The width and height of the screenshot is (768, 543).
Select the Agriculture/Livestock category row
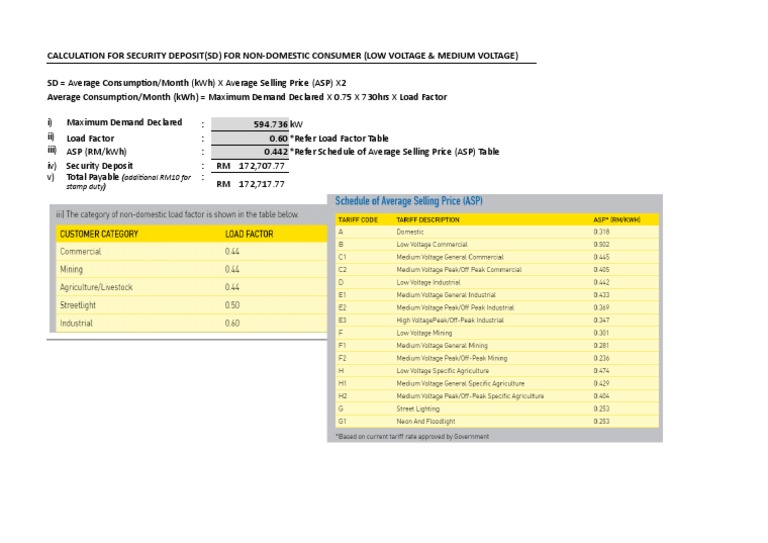coord(192,287)
